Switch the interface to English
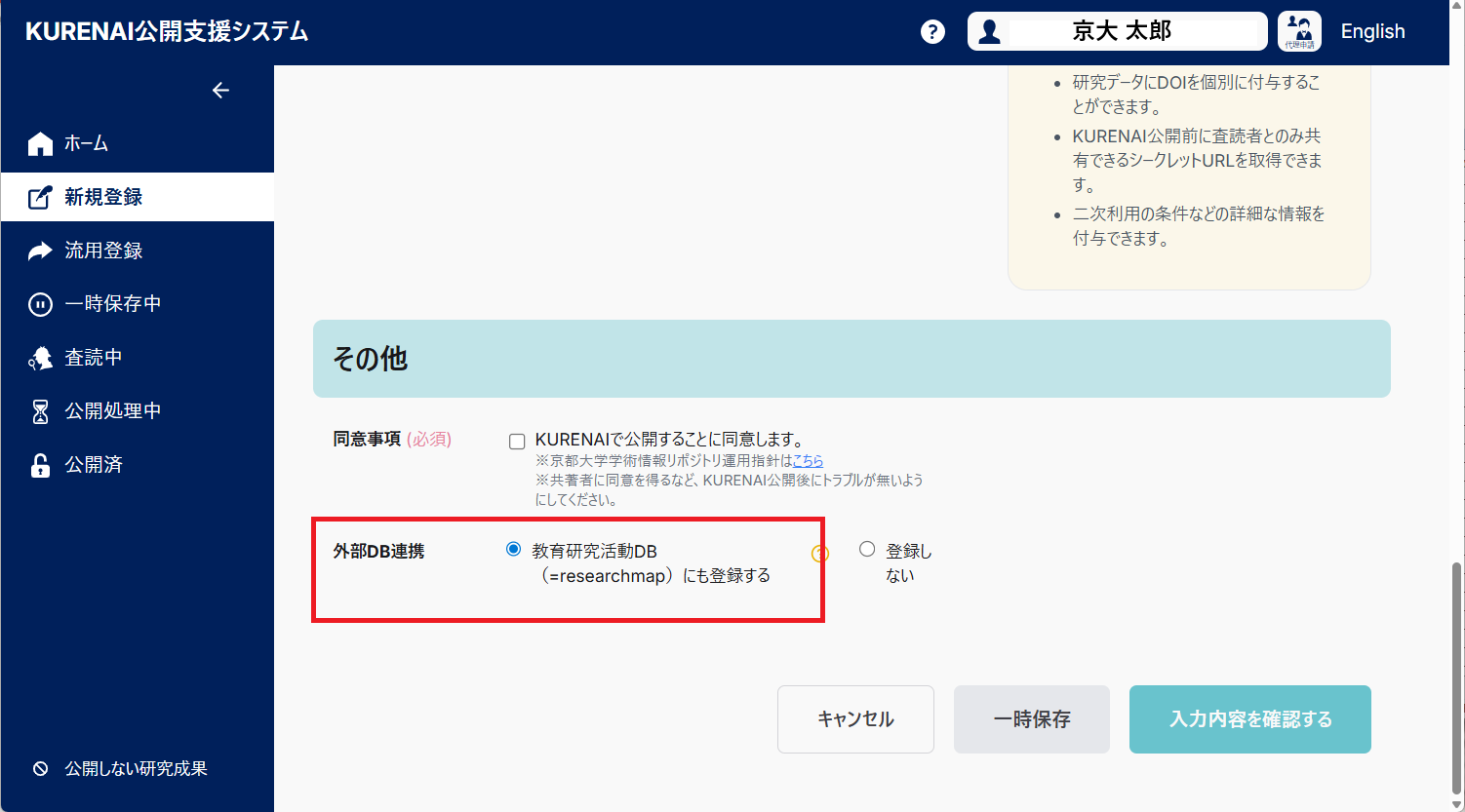The image size is (1465, 812). click(x=1372, y=31)
